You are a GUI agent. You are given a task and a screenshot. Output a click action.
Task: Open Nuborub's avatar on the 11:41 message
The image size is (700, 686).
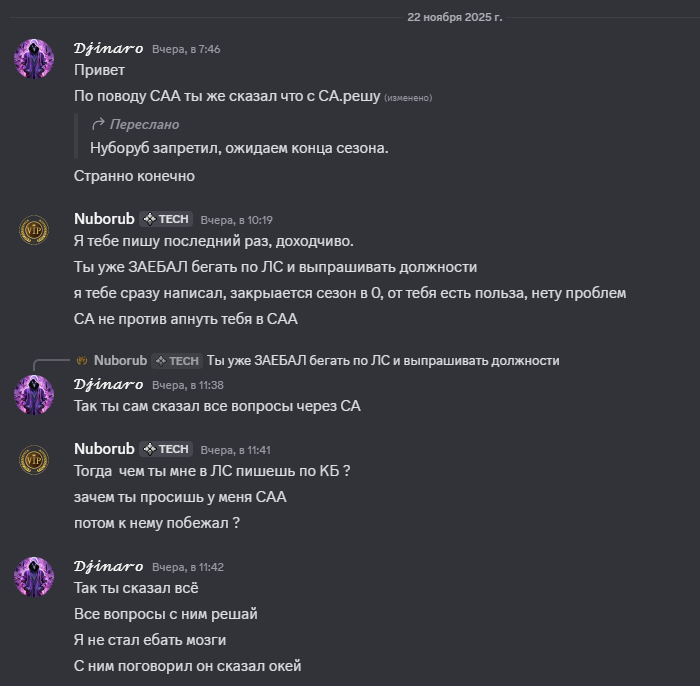[34, 459]
